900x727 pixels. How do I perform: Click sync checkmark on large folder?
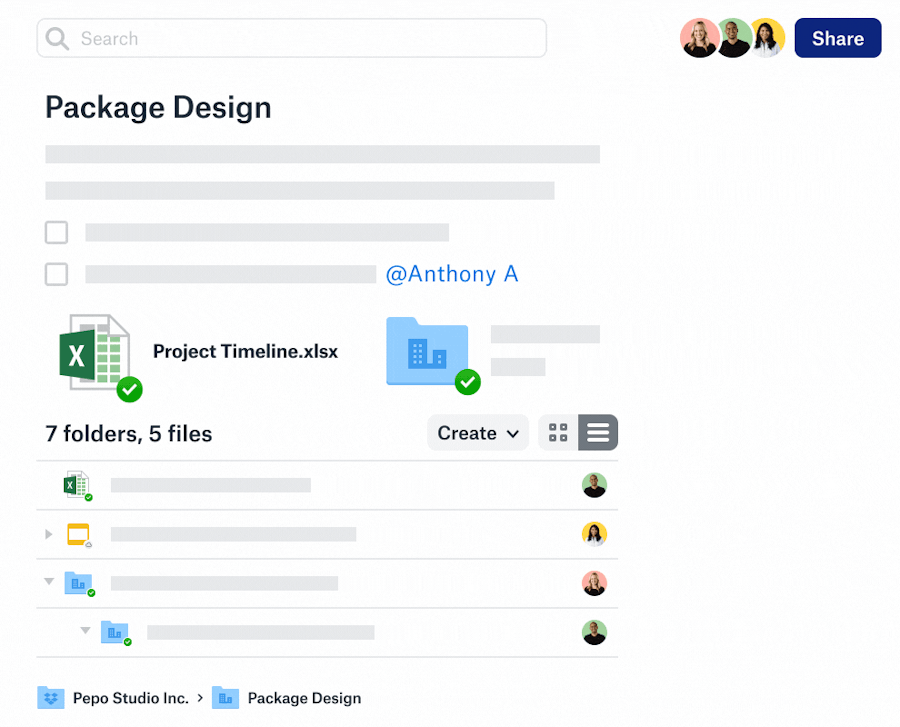point(468,382)
